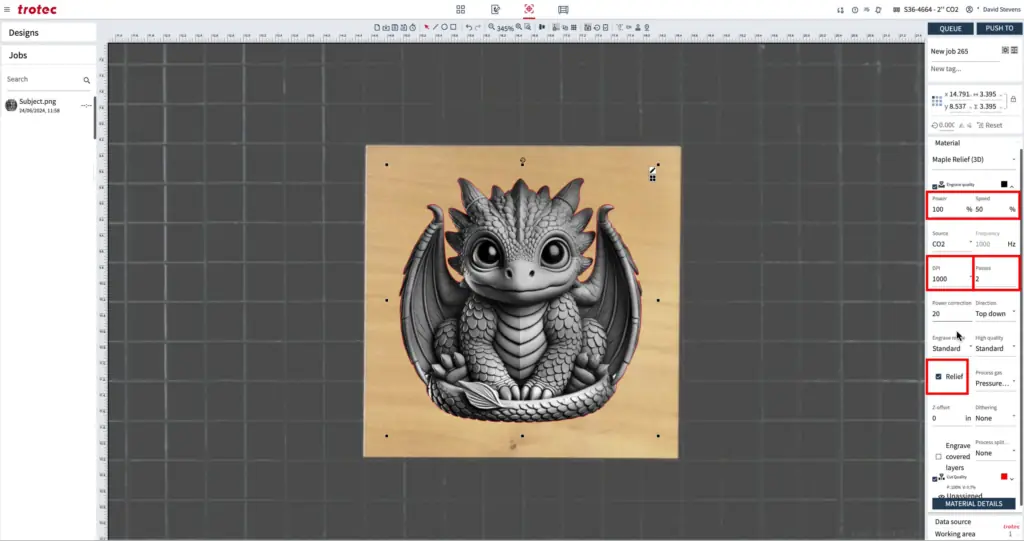Toggle Engrave covered layers checkbox

[x=938, y=457]
